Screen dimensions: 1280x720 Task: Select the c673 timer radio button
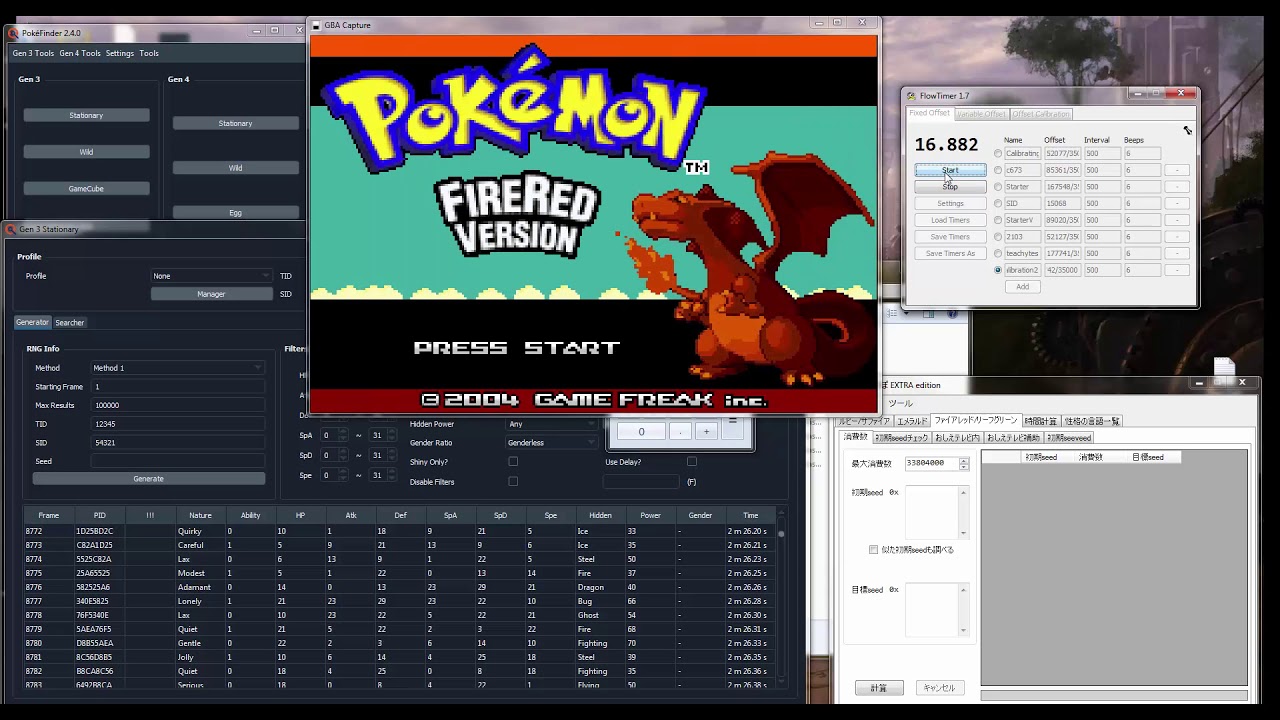[998, 170]
